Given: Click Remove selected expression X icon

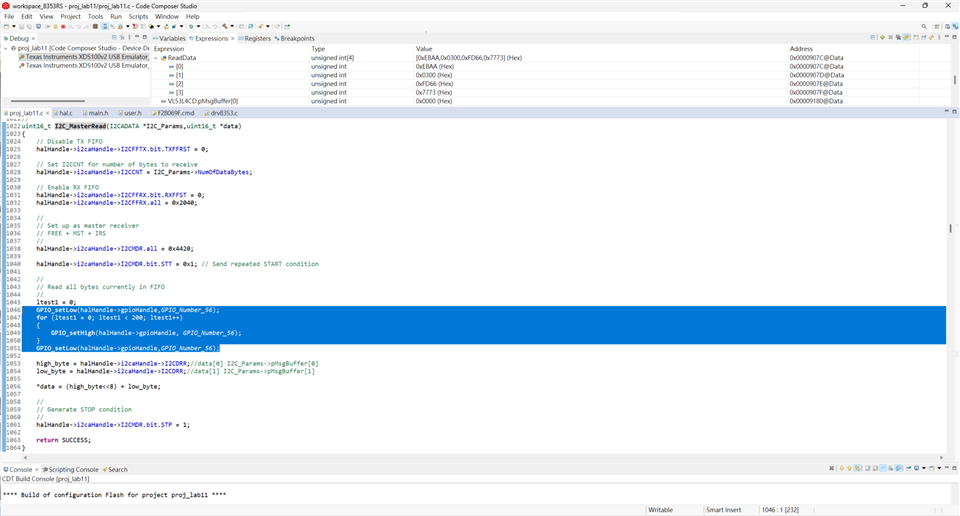Looking at the screenshot, I should click(x=890, y=37).
